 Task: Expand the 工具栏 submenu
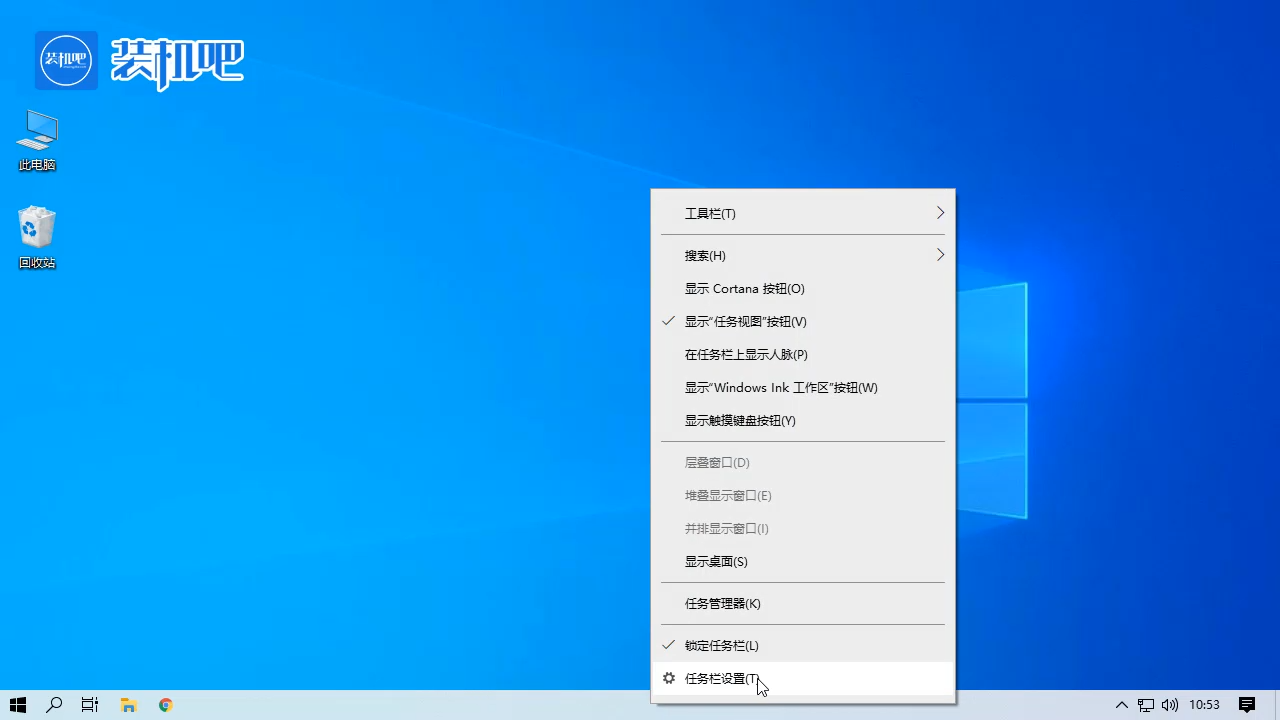coord(710,213)
